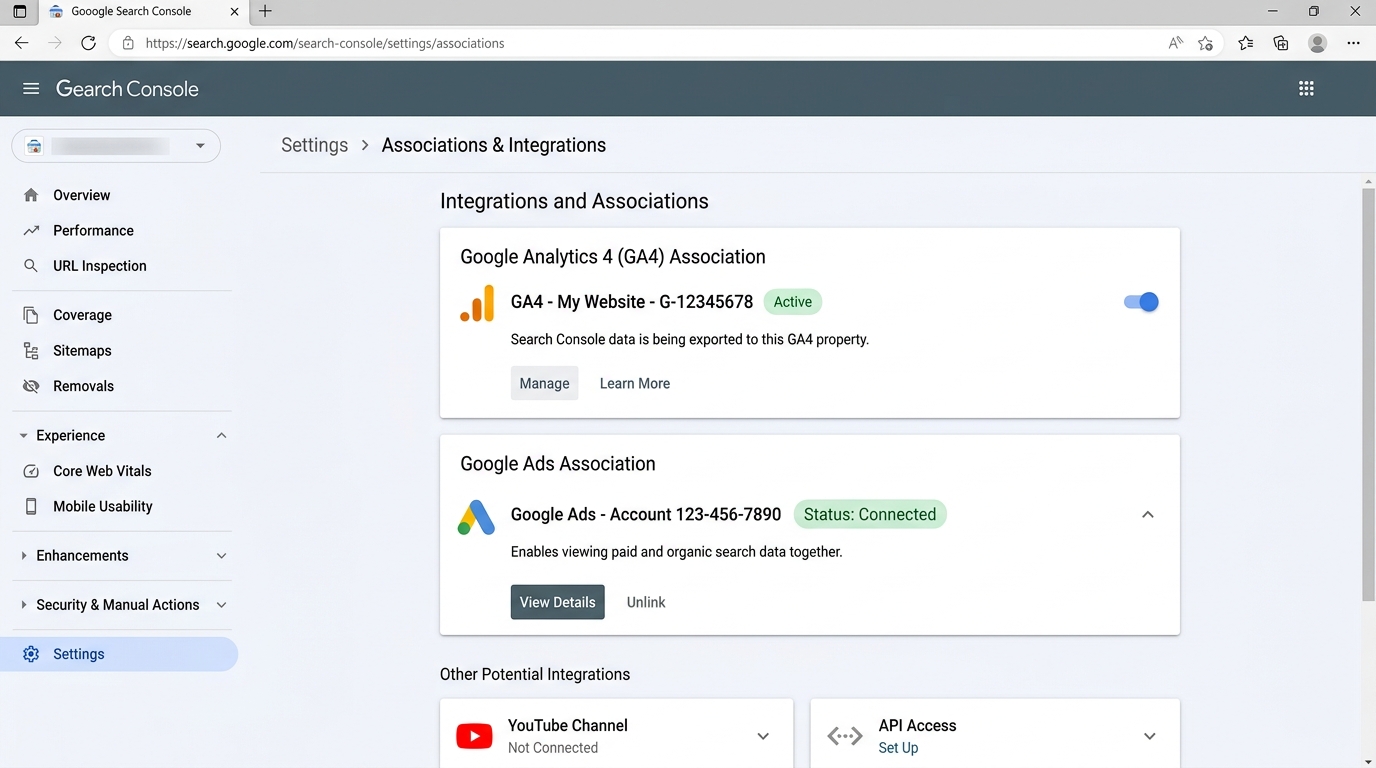Image resolution: width=1376 pixels, height=768 pixels.
Task: Open the property selector dropdown
Action: [116, 146]
